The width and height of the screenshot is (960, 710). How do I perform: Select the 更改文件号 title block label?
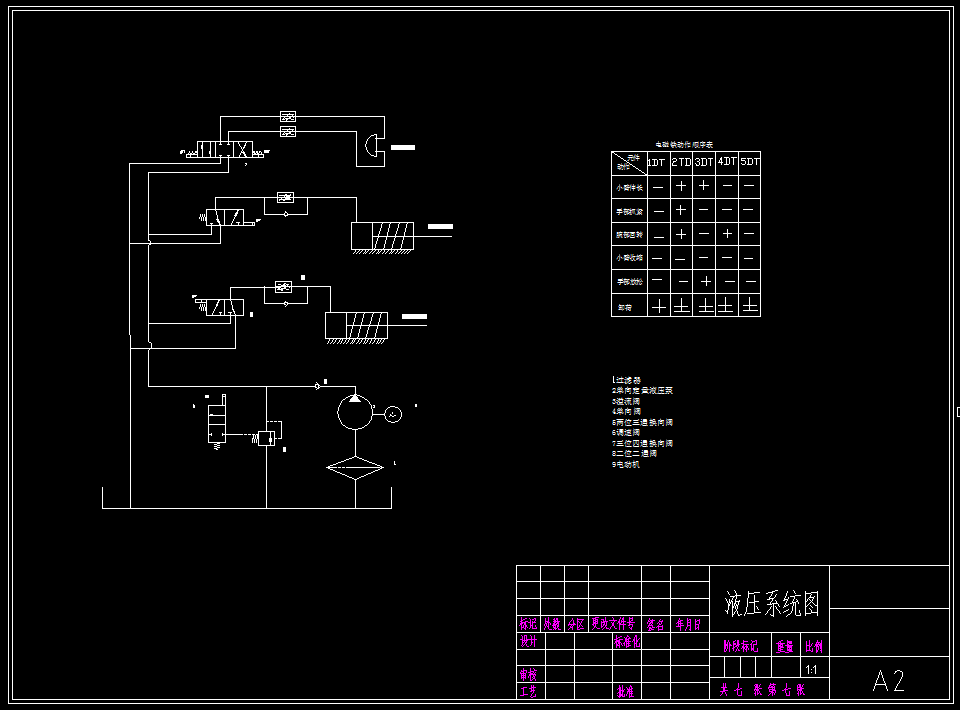[613, 624]
